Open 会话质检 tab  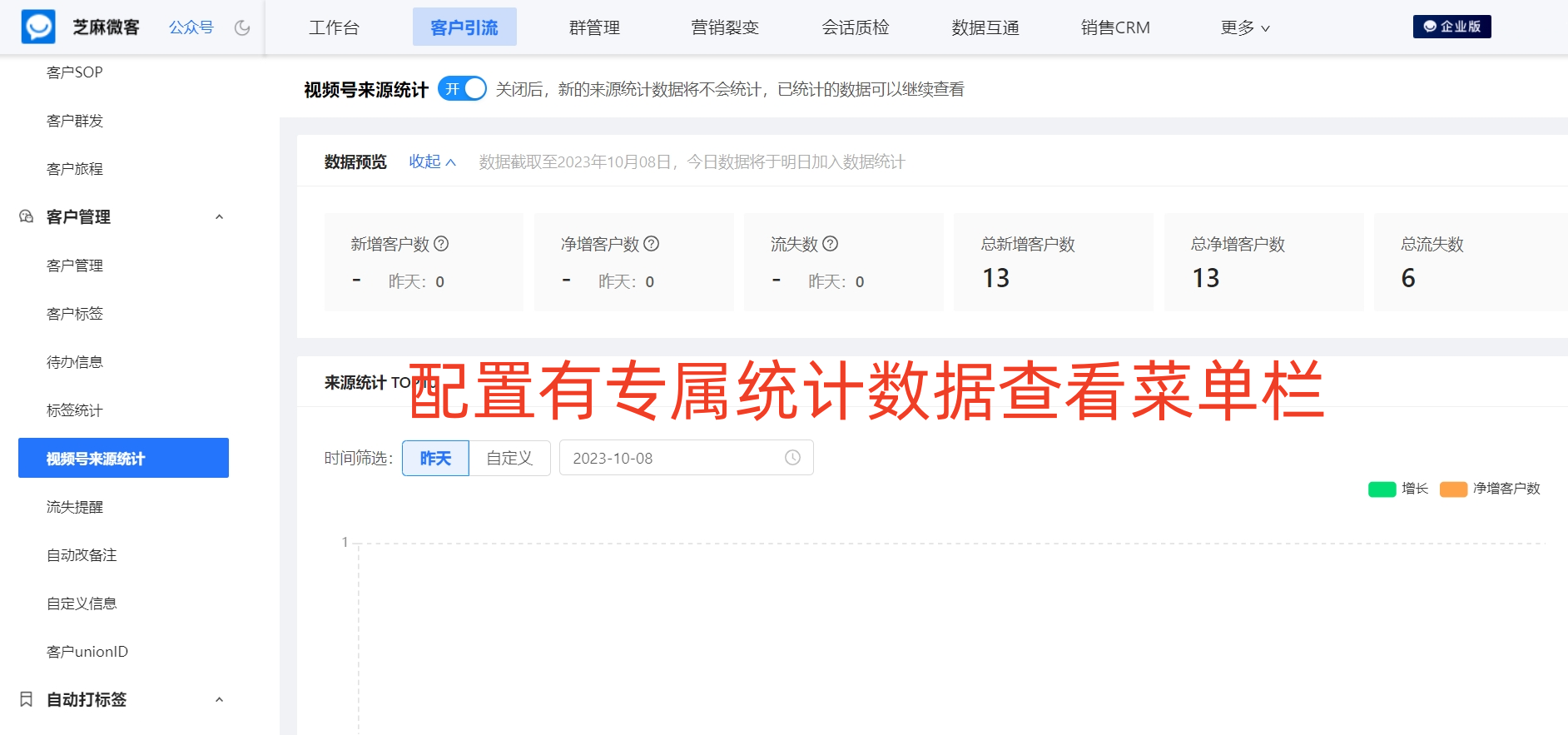tap(856, 27)
